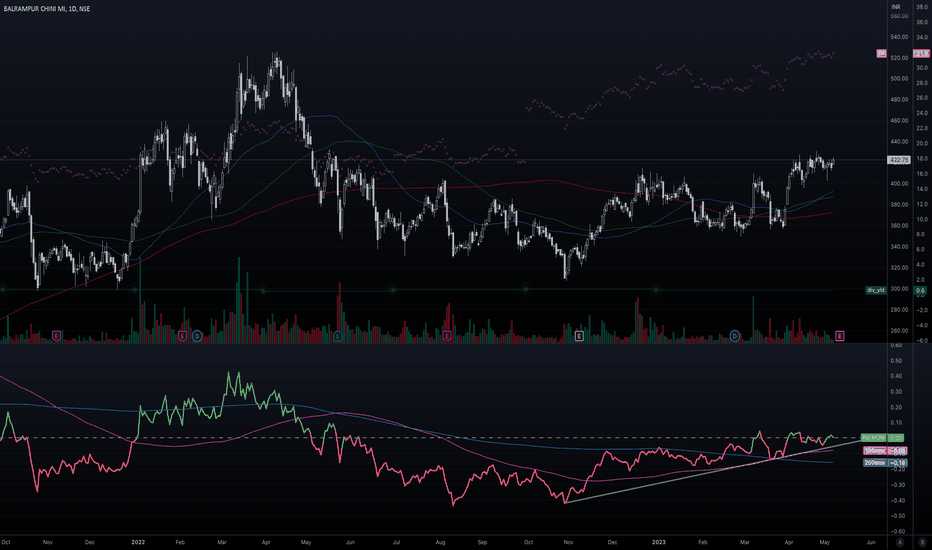Open the earnings E marker in February 2022
This screenshot has height=550, width=932.
[182, 337]
